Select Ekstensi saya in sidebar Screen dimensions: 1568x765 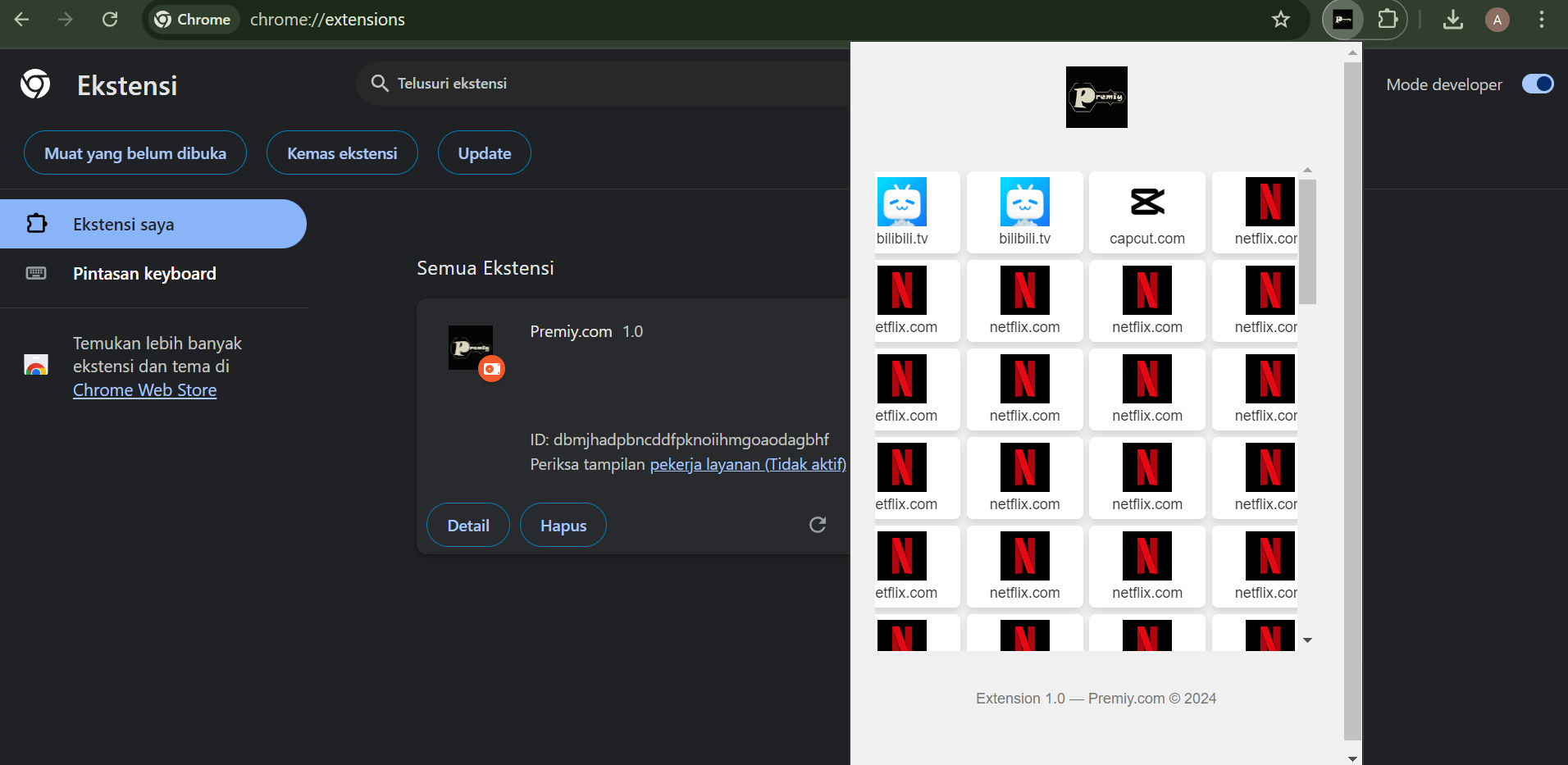tap(153, 224)
